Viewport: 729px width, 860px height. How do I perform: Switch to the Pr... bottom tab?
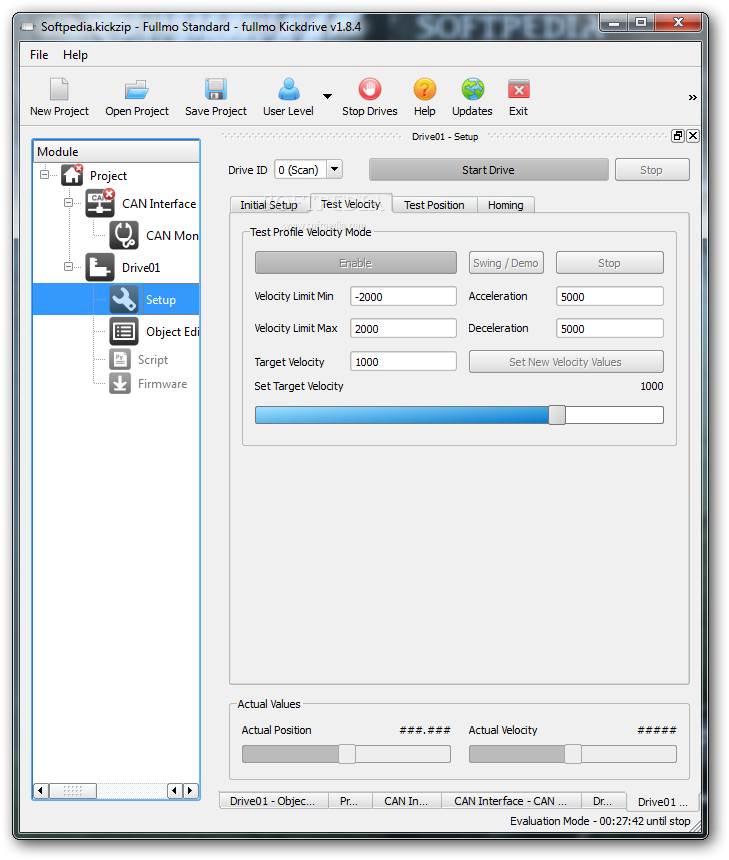349,801
